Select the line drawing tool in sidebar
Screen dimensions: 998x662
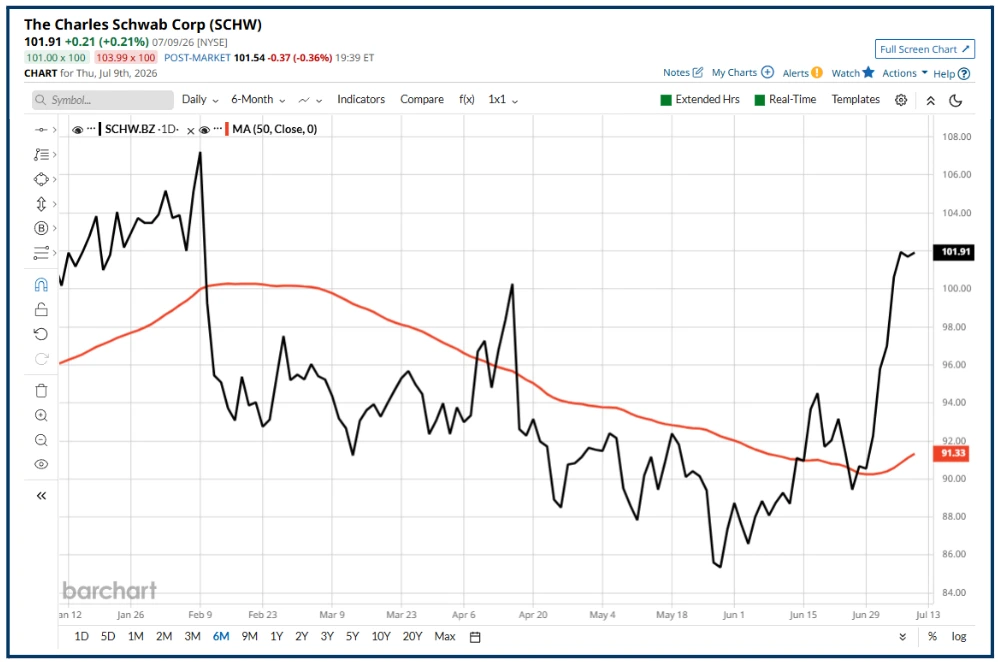point(41,130)
